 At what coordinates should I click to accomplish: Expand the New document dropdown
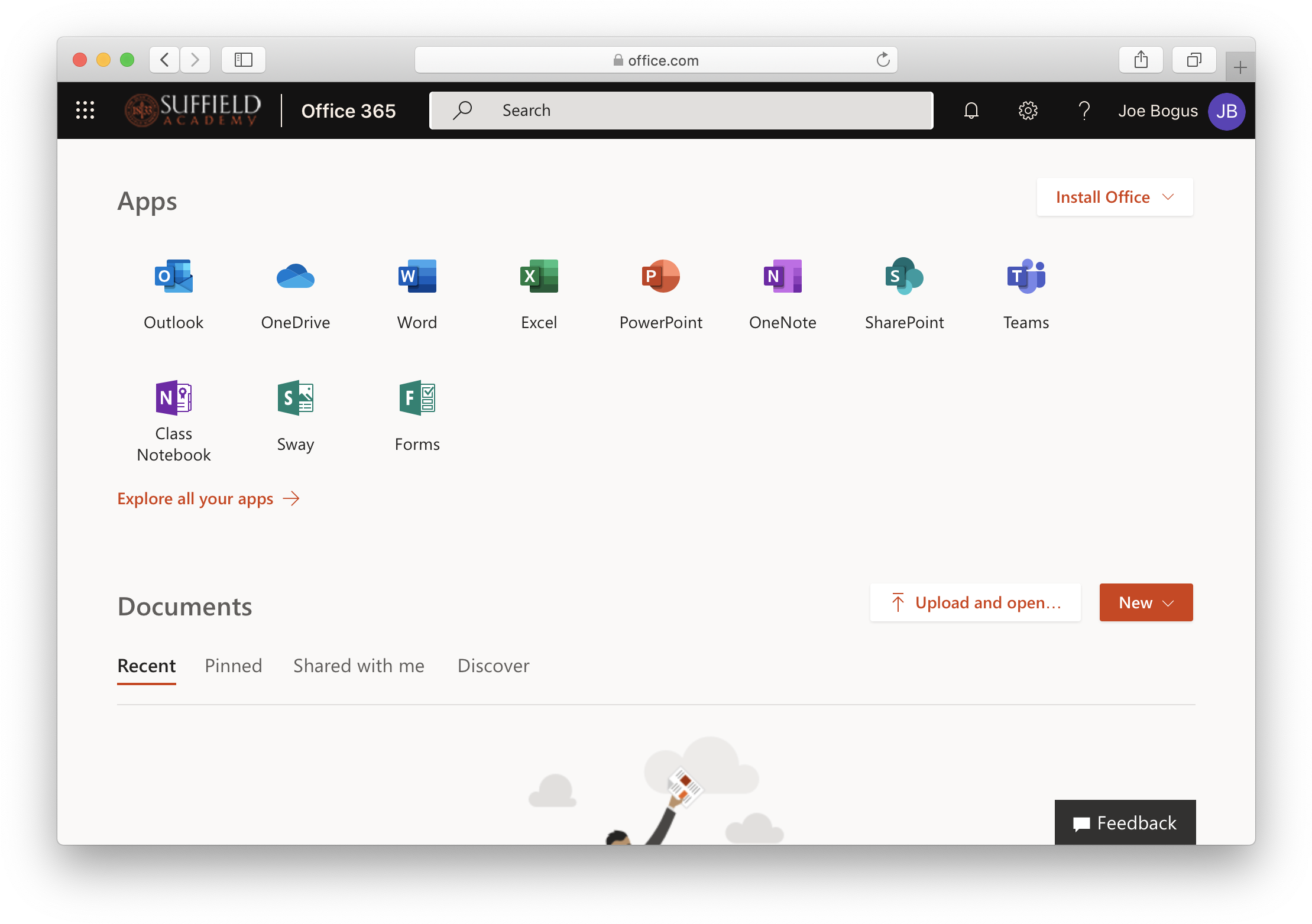(x=1146, y=602)
